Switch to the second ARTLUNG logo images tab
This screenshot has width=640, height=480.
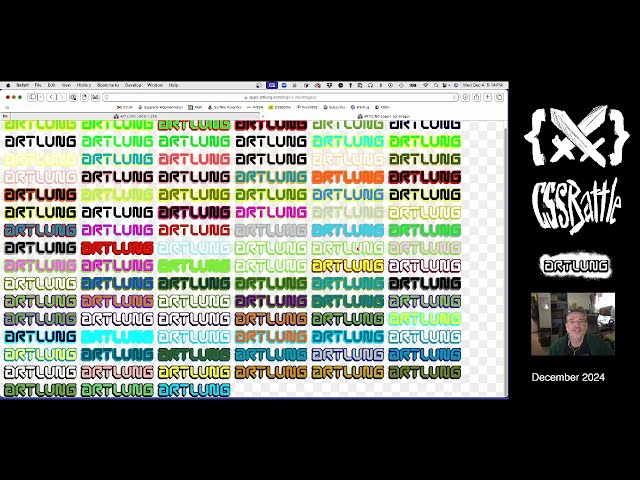(x=384, y=116)
